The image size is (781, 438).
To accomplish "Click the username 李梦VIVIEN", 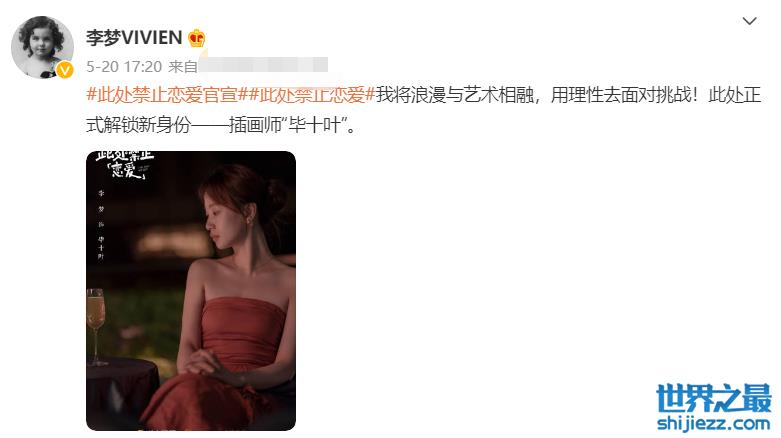I will [134, 38].
